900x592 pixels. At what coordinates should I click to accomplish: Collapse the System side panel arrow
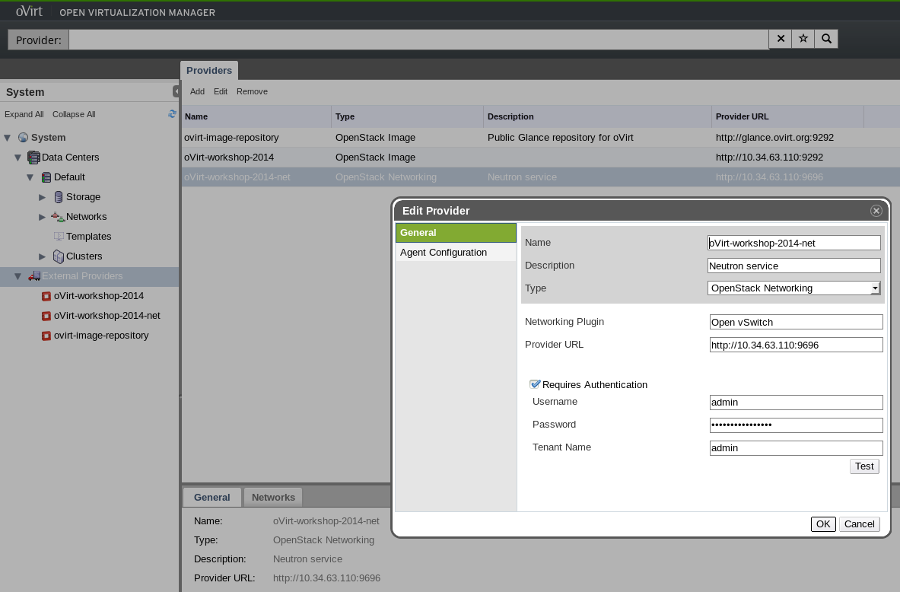click(176, 91)
